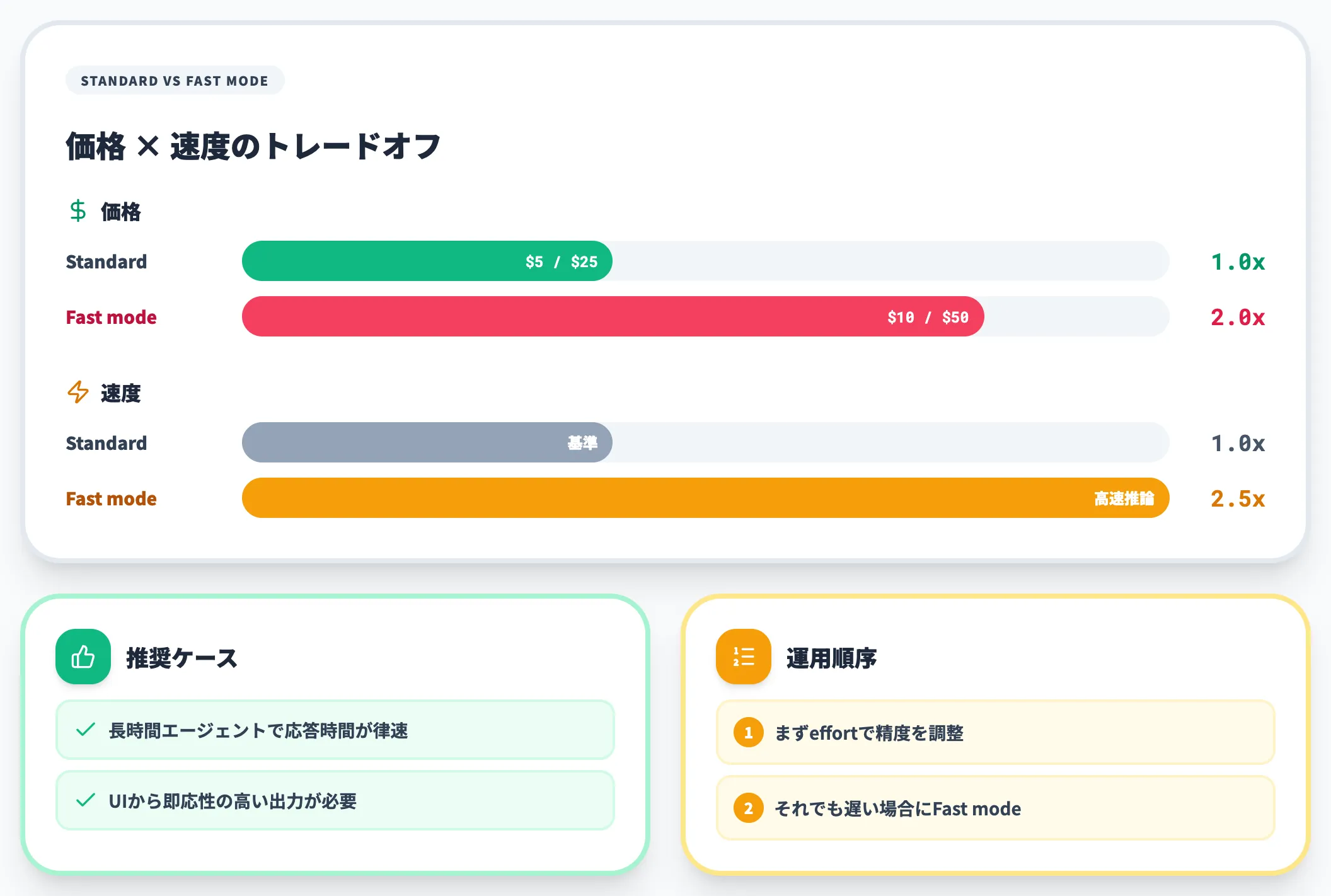Click the number 2 badge in 運用順序
The image size is (1331, 896).
pos(749,808)
